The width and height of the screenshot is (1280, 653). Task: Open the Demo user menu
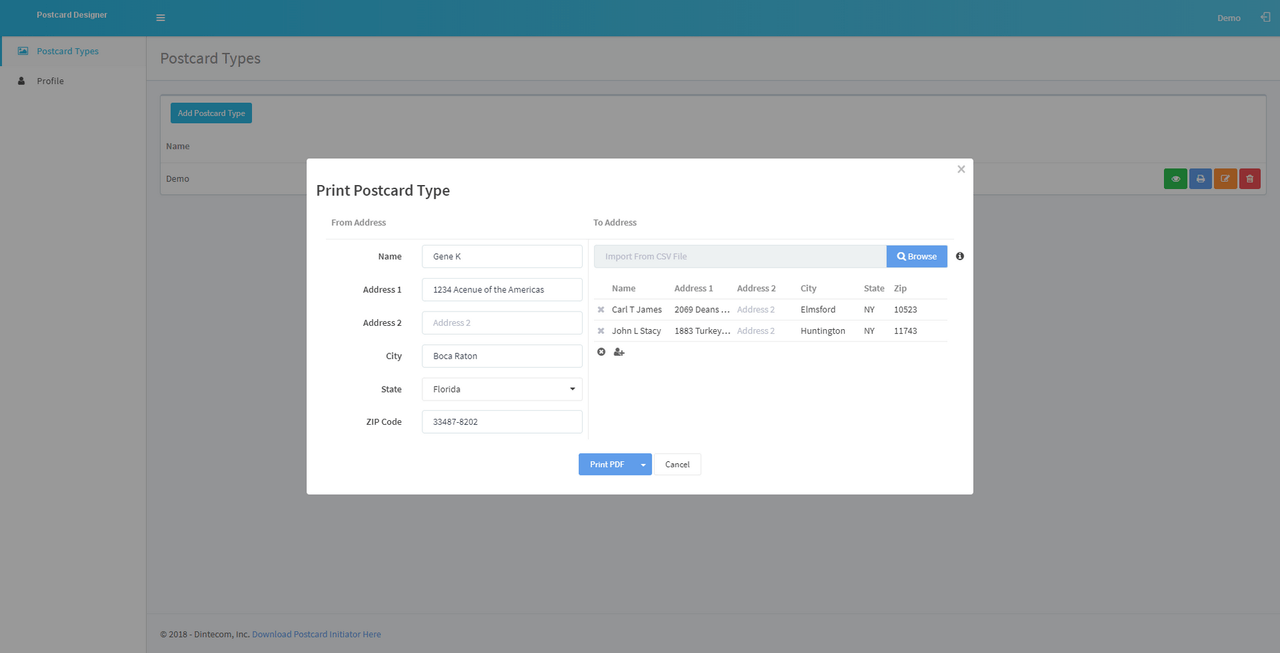tap(1229, 18)
